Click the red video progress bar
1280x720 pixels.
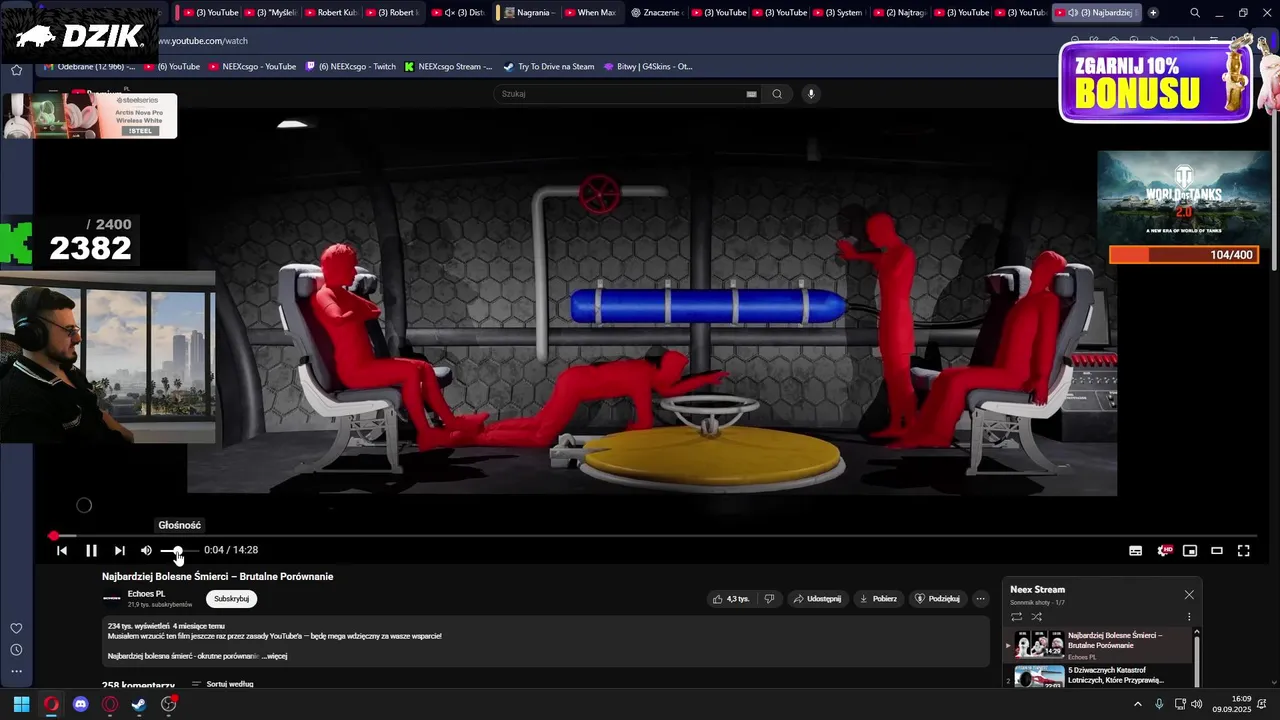pyautogui.click(x=655, y=536)
